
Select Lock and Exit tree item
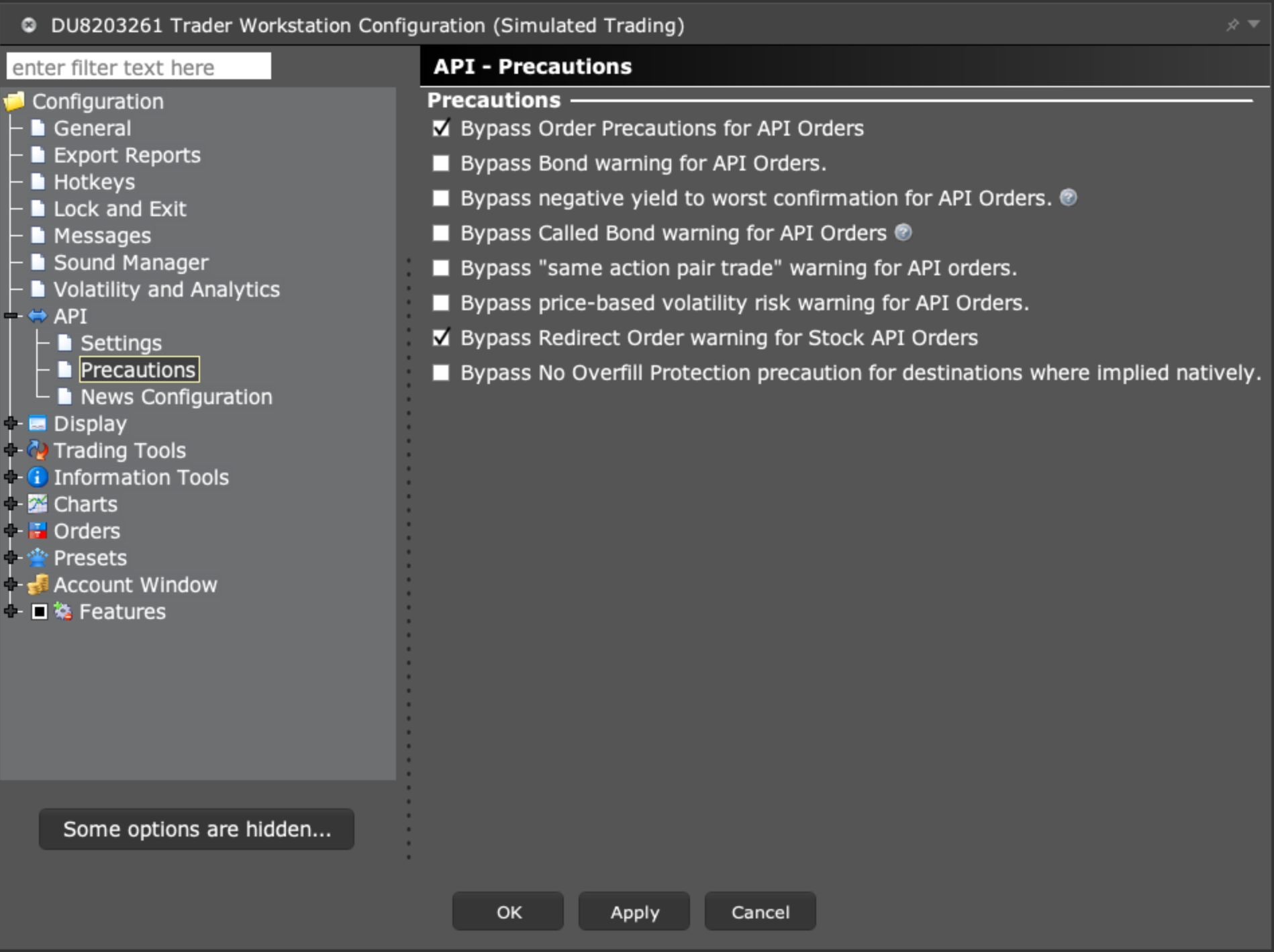pyautogui.click(x=119, y=209)
